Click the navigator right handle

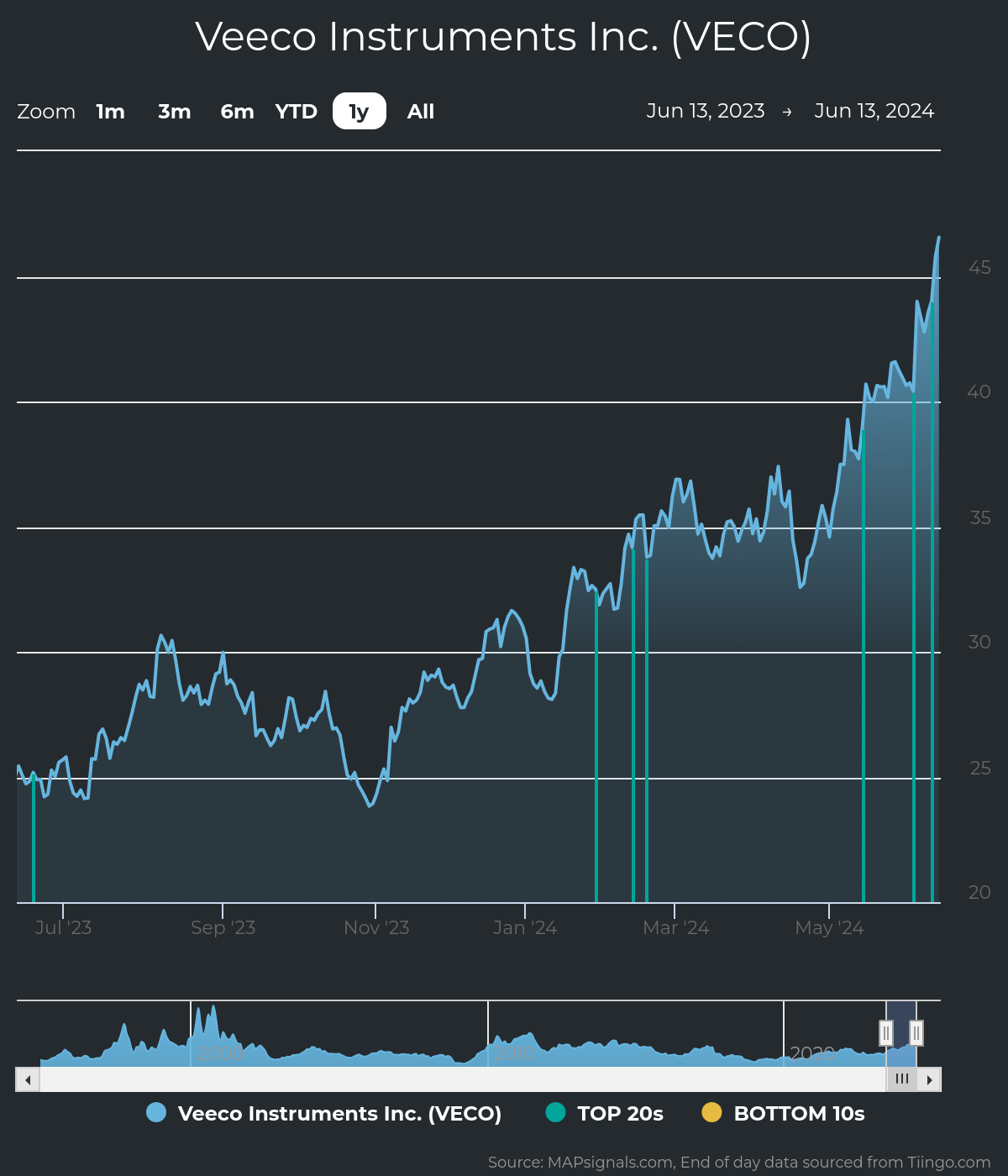click(x=916, y=1032)
